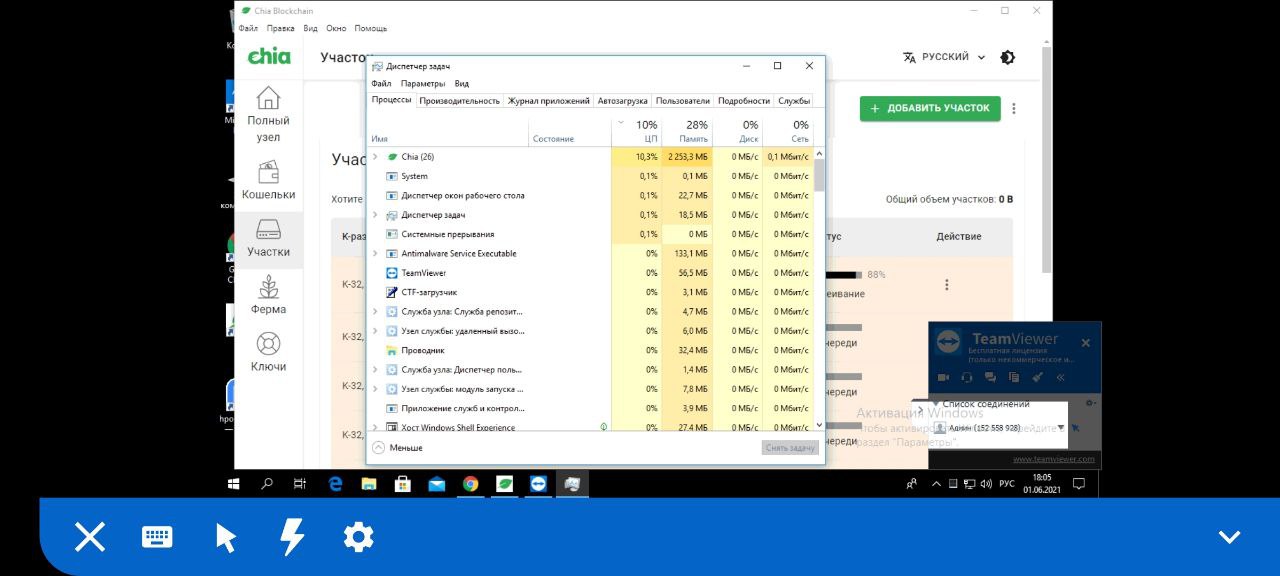1280x576 pixels.
Task: Expand the Служба узла: Диспетчер польз... row
Action: coord(375,370)
